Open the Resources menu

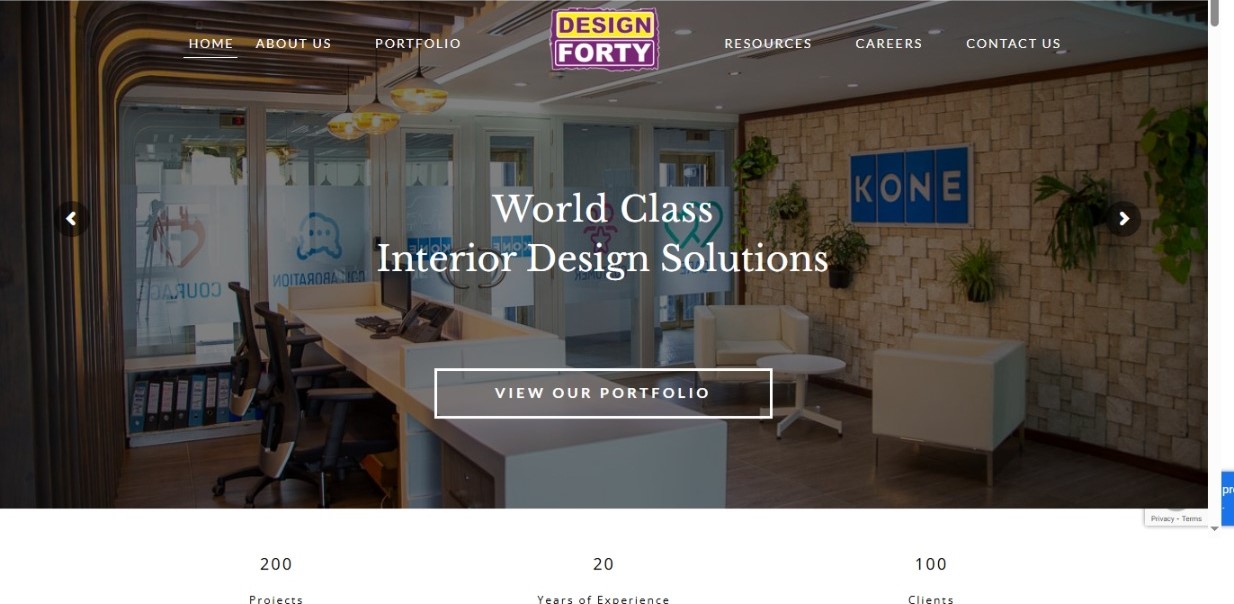(x=768, y=43)
